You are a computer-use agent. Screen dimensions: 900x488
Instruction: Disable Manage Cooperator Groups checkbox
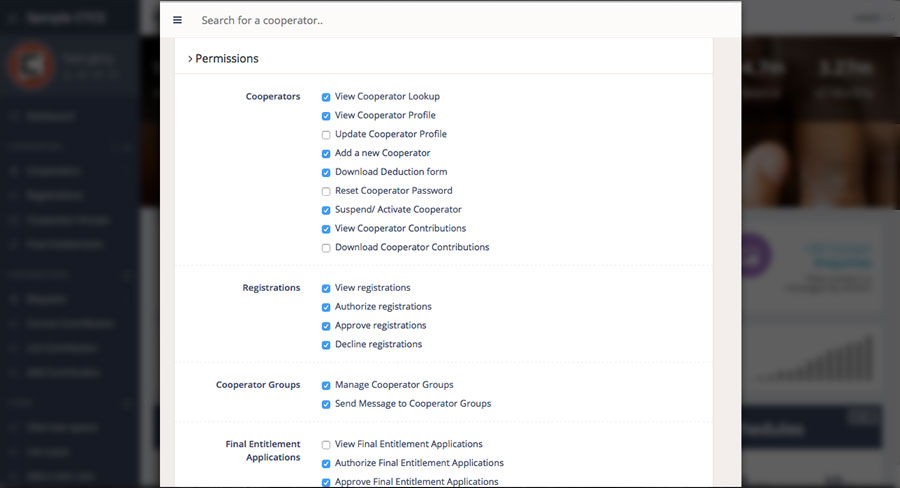326,385
